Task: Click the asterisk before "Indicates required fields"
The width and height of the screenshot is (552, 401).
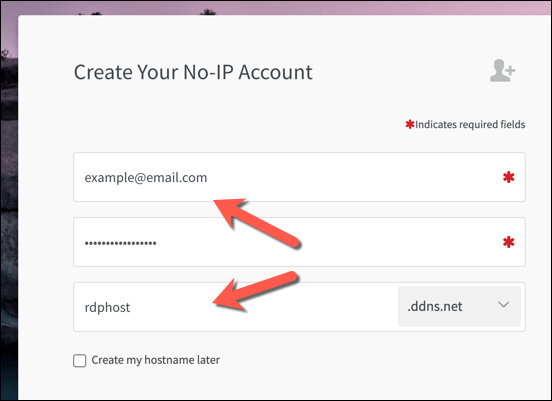Action: pyautogui.click(x=409, y=124)
